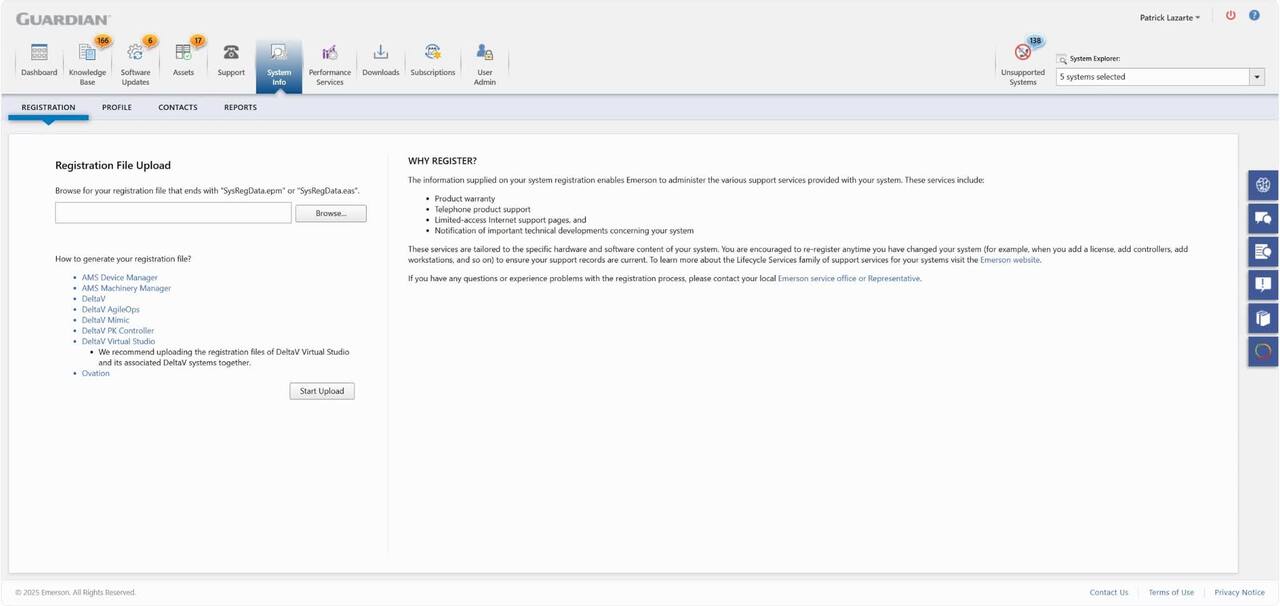Expand the System Explorer dropdown arrow

coord(1256,77)
